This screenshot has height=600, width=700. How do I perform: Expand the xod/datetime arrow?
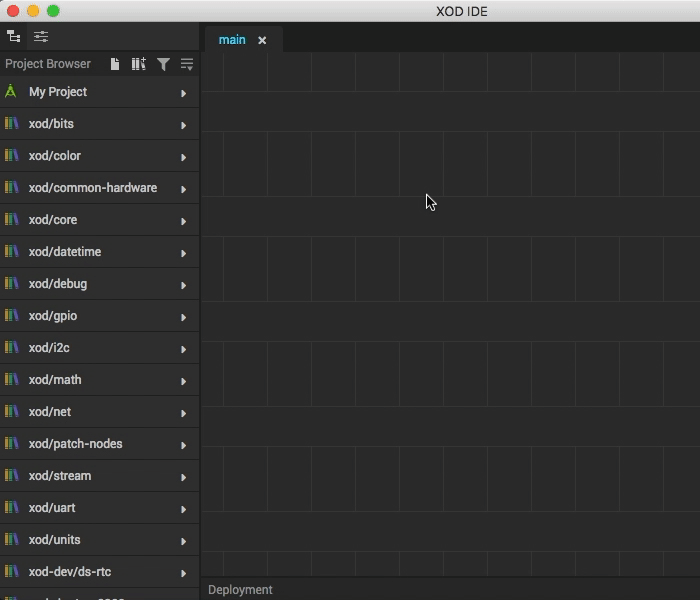coord(183,253)
